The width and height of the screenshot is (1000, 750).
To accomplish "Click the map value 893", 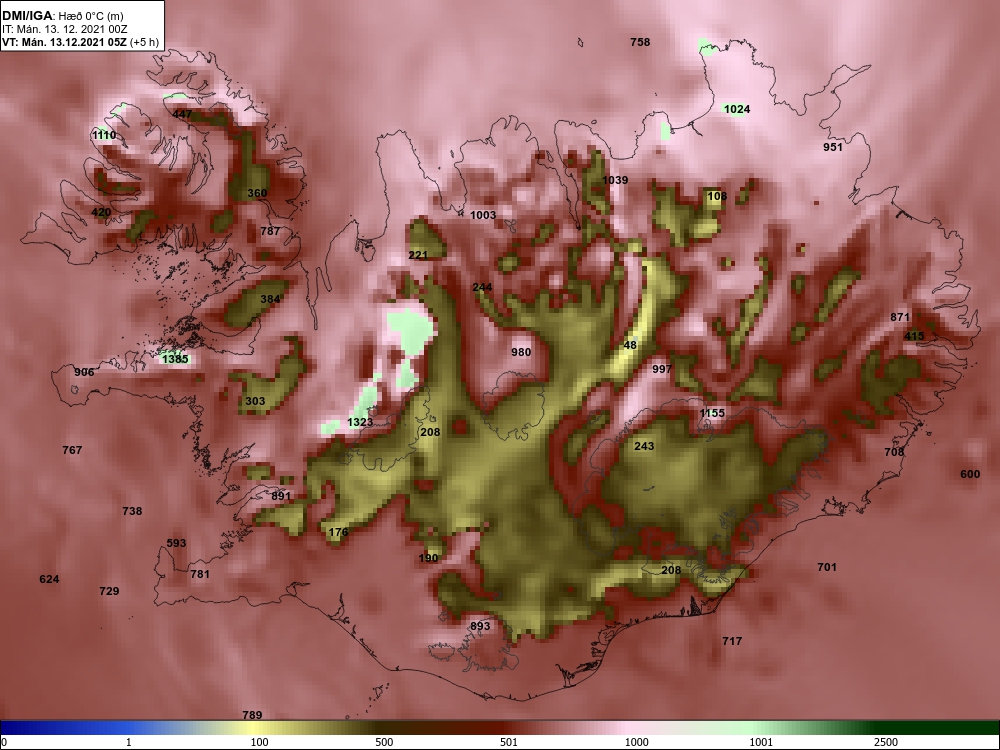I will pyautogui.click(x=480, y=626).
